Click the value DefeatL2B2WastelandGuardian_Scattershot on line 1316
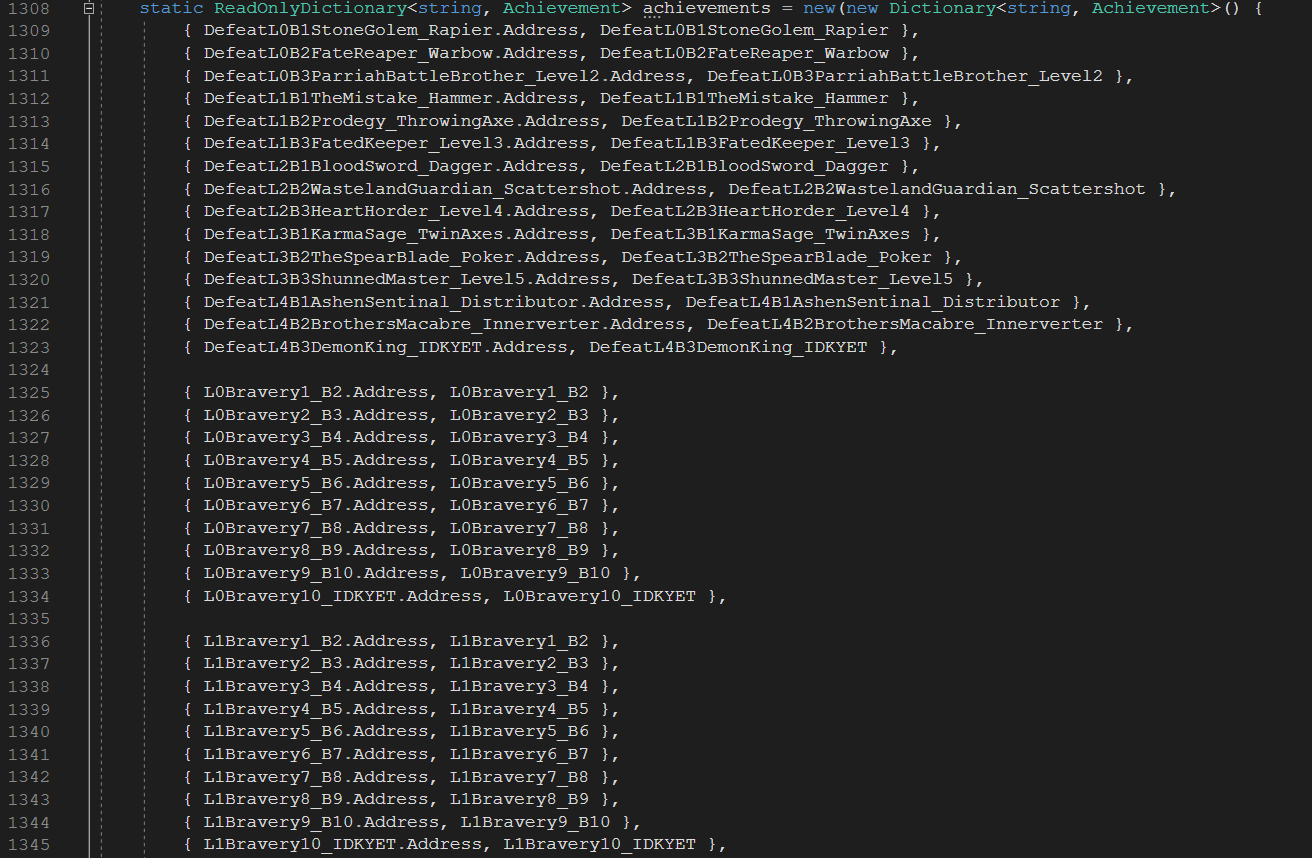 click(937, 189)
